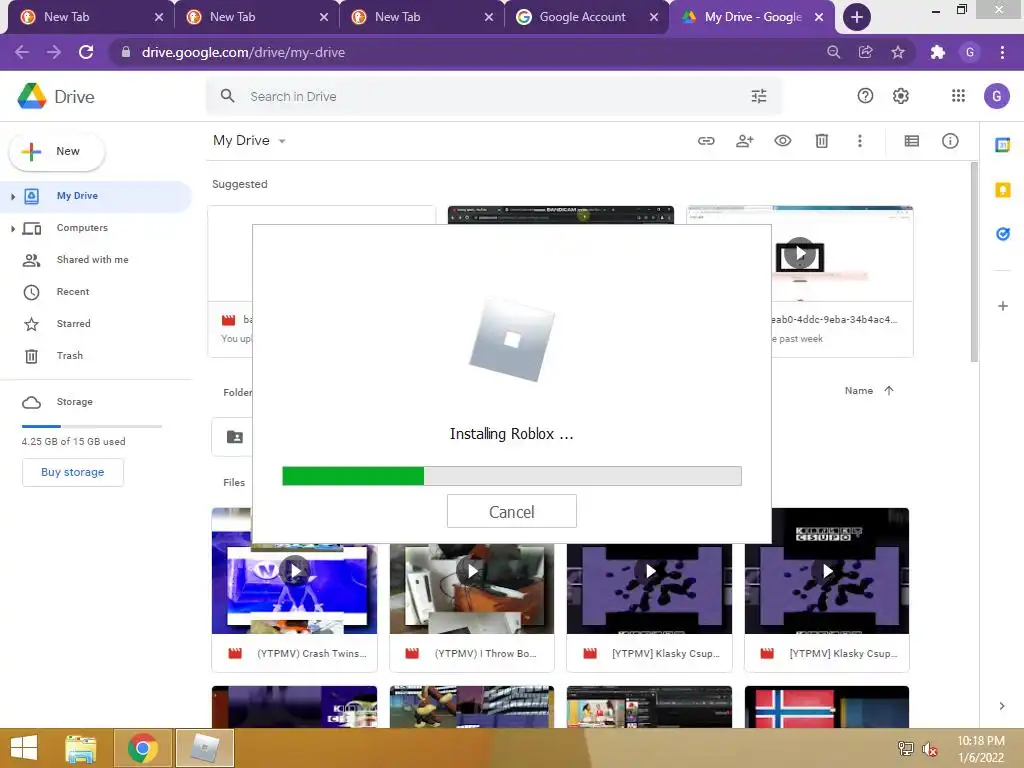Reverse sort direction arrow next to Name
Screen dimensions: 1024x768
pyautogui.click(x=888, y=391)
